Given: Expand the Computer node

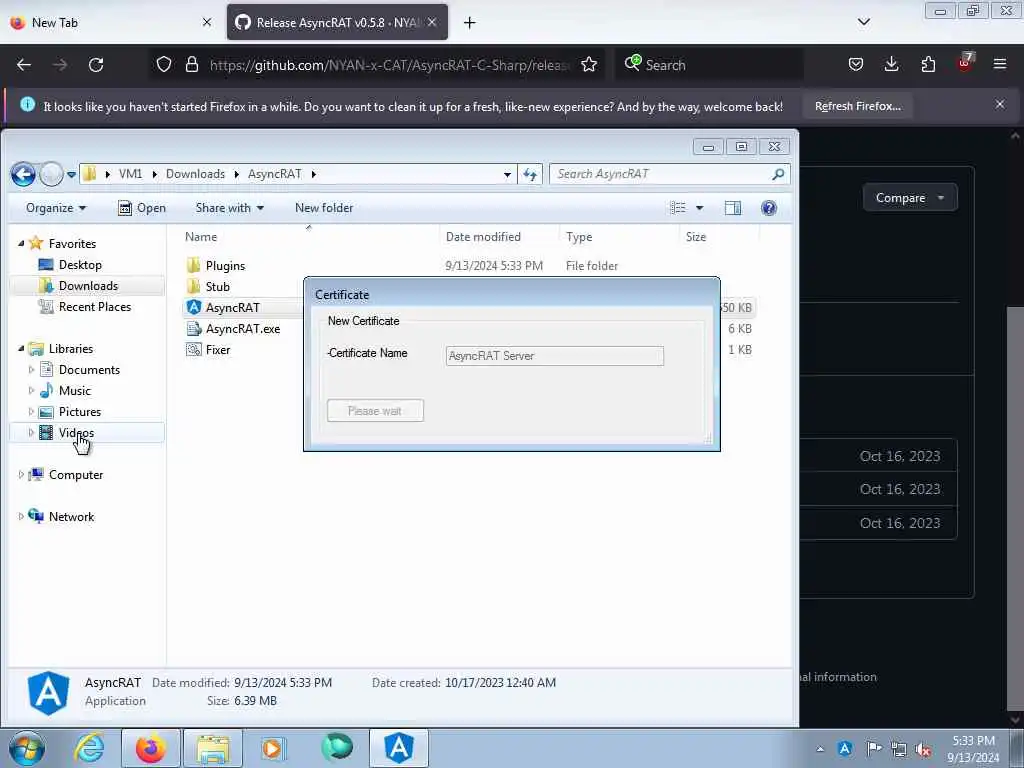Looking at the screenshot, I should 21,475.
